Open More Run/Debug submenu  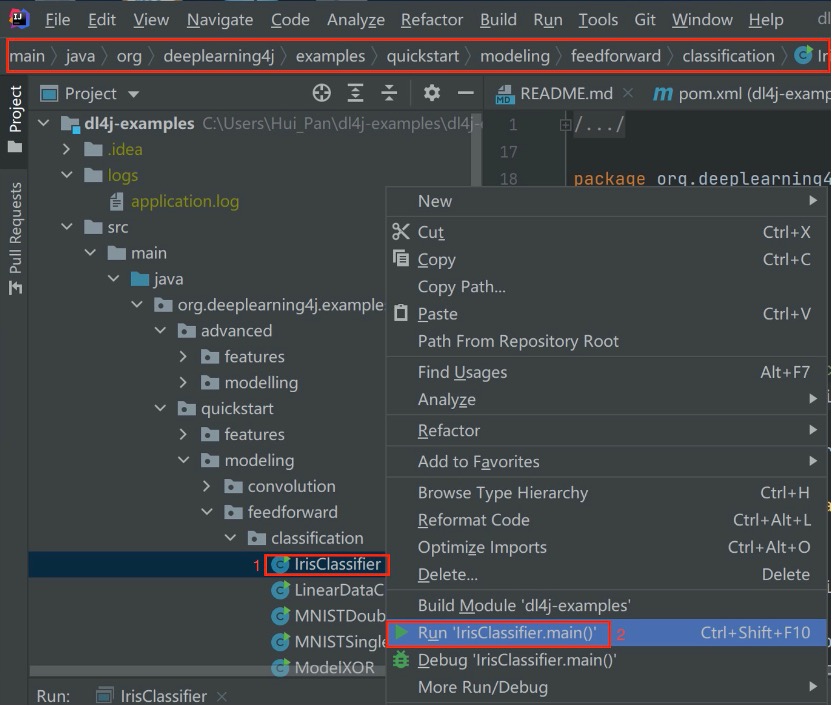point(606,687)
